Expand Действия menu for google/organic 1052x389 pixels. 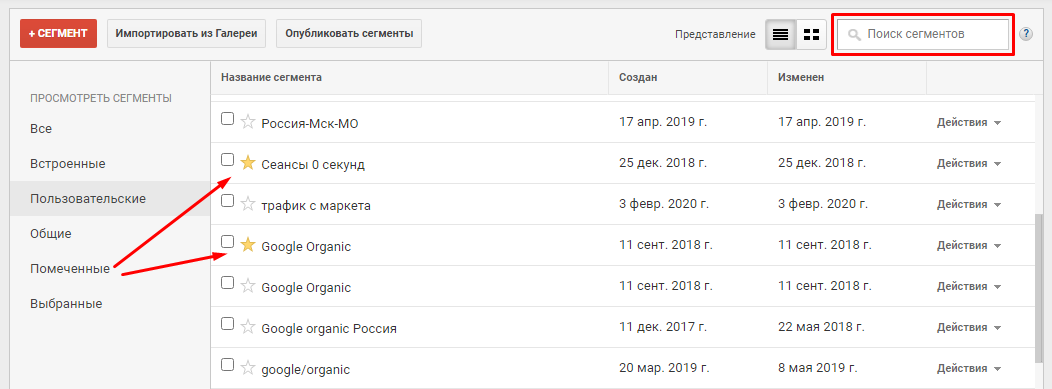pos(969,369)
